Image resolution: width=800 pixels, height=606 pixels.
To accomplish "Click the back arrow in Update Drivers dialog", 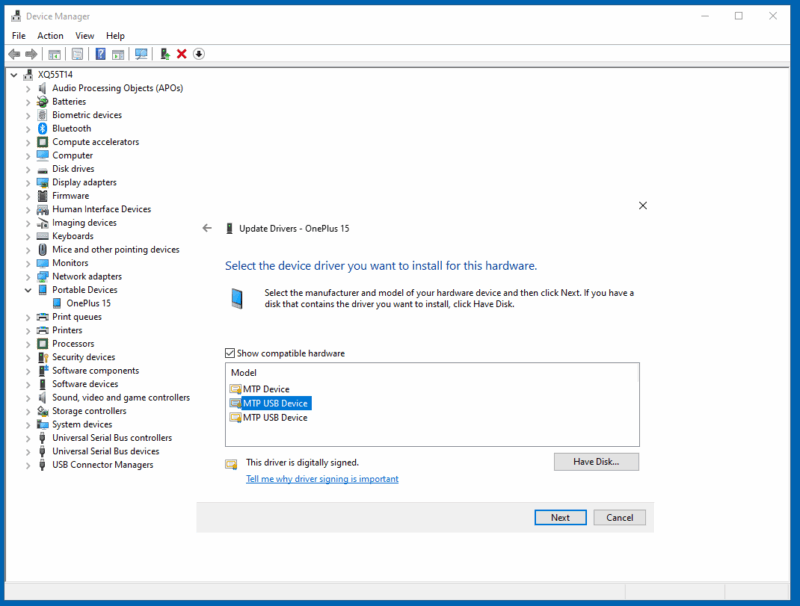I will pyautogui.click(x=207, y=228).
